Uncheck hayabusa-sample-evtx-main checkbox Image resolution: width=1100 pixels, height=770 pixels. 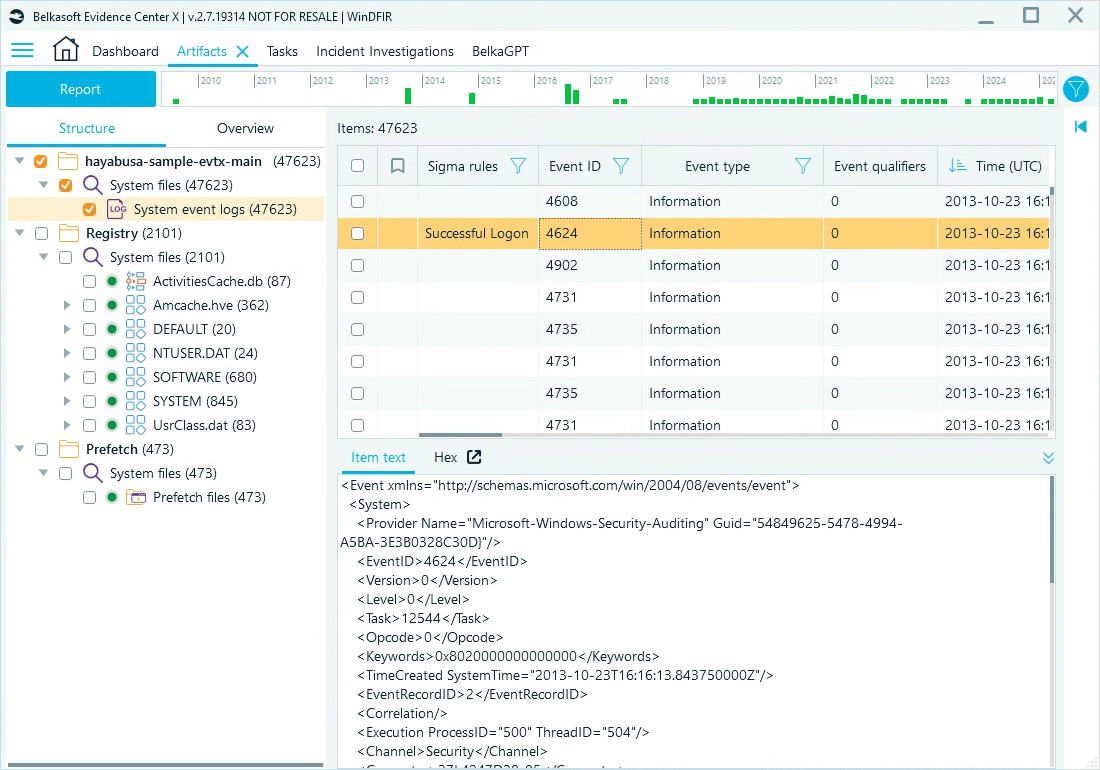(x=41, y=161)
